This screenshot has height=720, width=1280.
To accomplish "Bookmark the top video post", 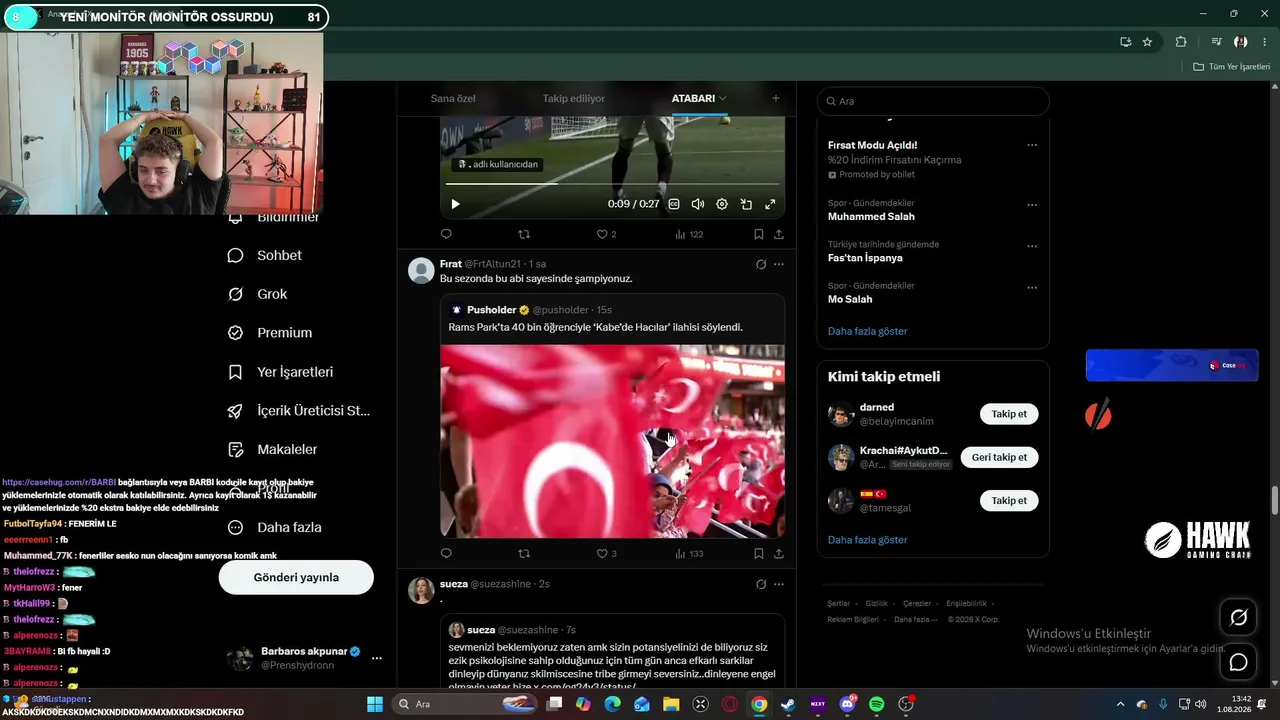I will pyautogui.click(x=758, y=234).
